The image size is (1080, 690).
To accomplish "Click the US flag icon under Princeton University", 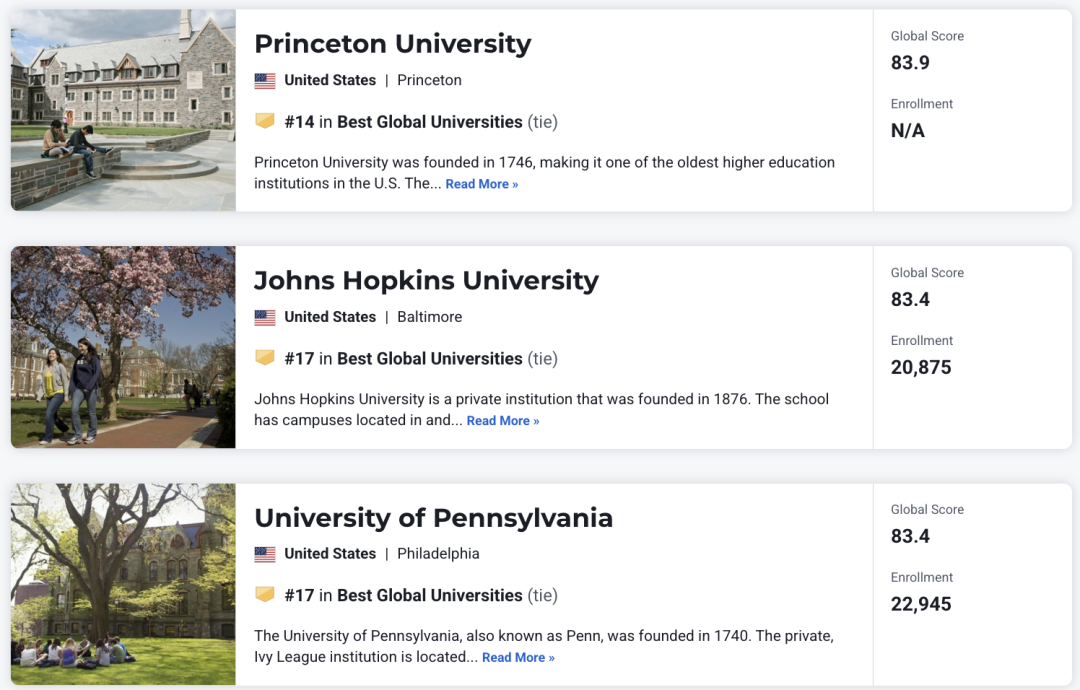I will coord(264,81).
